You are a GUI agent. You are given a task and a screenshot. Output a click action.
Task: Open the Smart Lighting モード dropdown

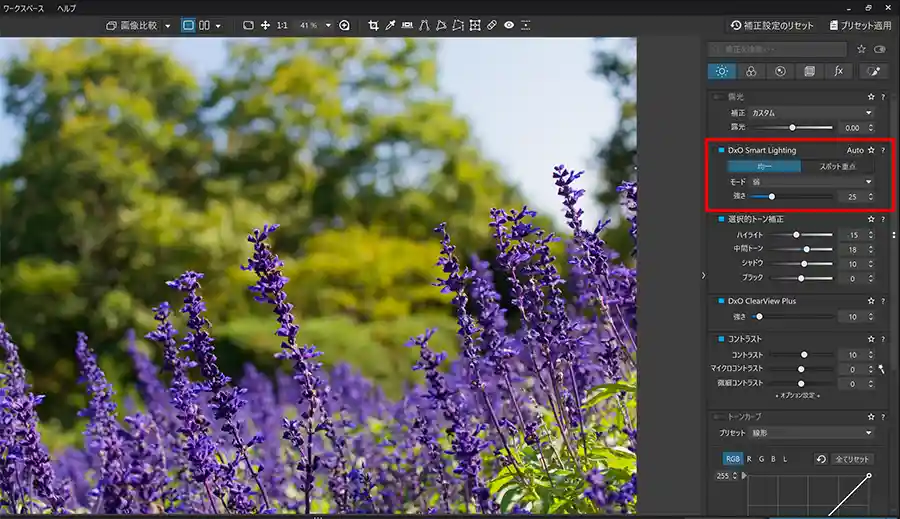tap(812, 182)
